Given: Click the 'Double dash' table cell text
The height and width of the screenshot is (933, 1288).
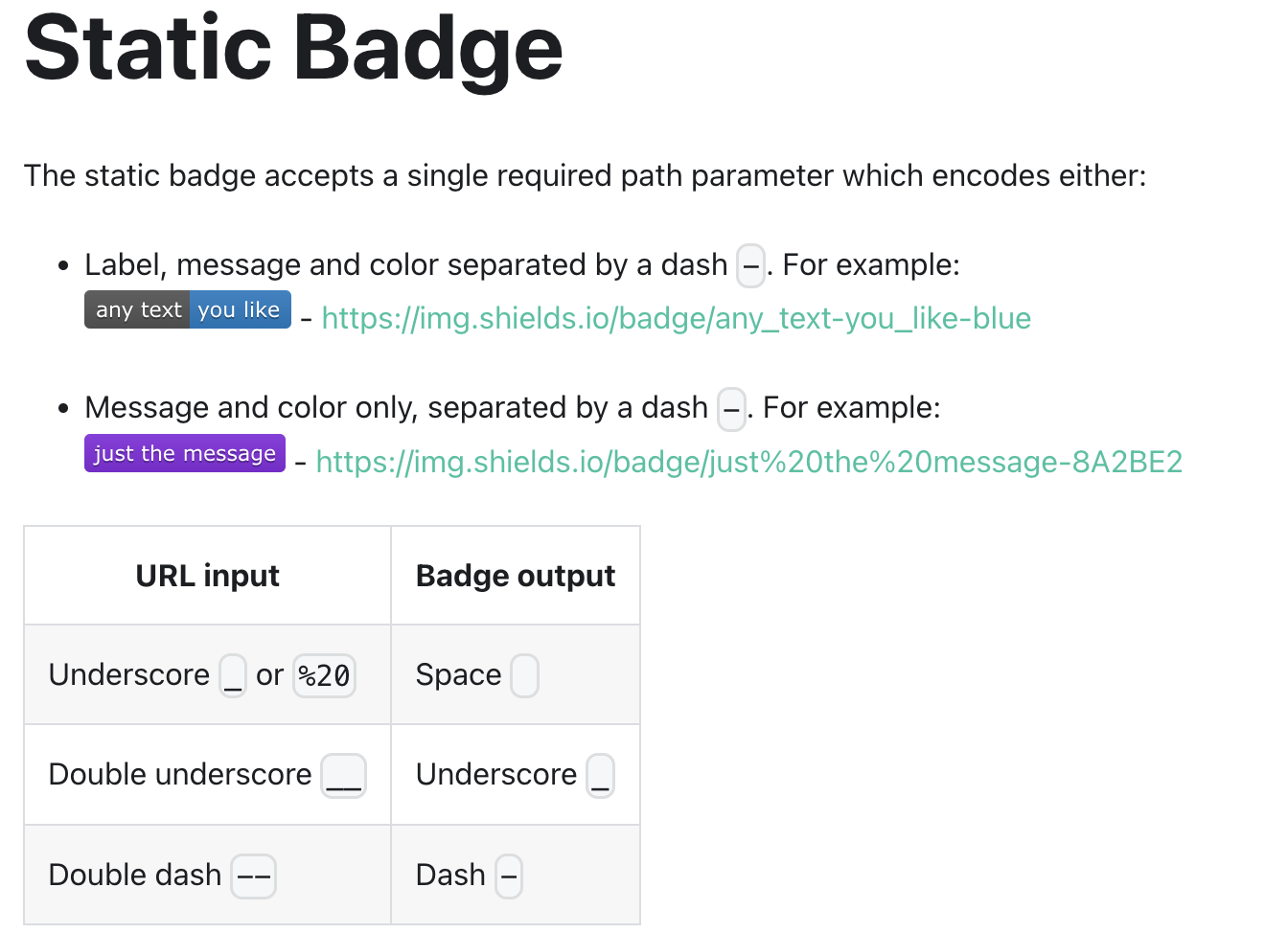Looking at the screenshot, I should 134,875.
